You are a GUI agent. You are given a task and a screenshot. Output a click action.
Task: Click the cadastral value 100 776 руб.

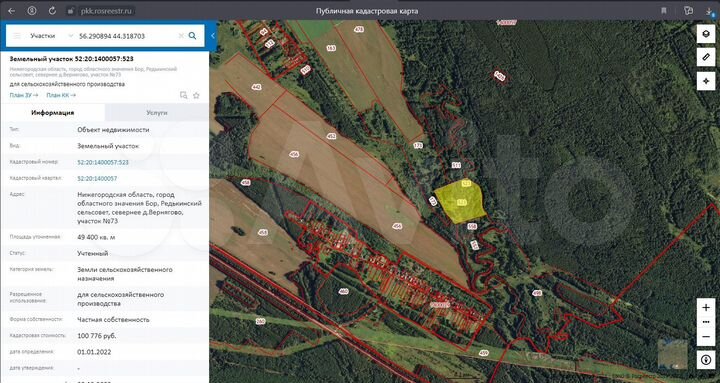(x=97, y=336)
